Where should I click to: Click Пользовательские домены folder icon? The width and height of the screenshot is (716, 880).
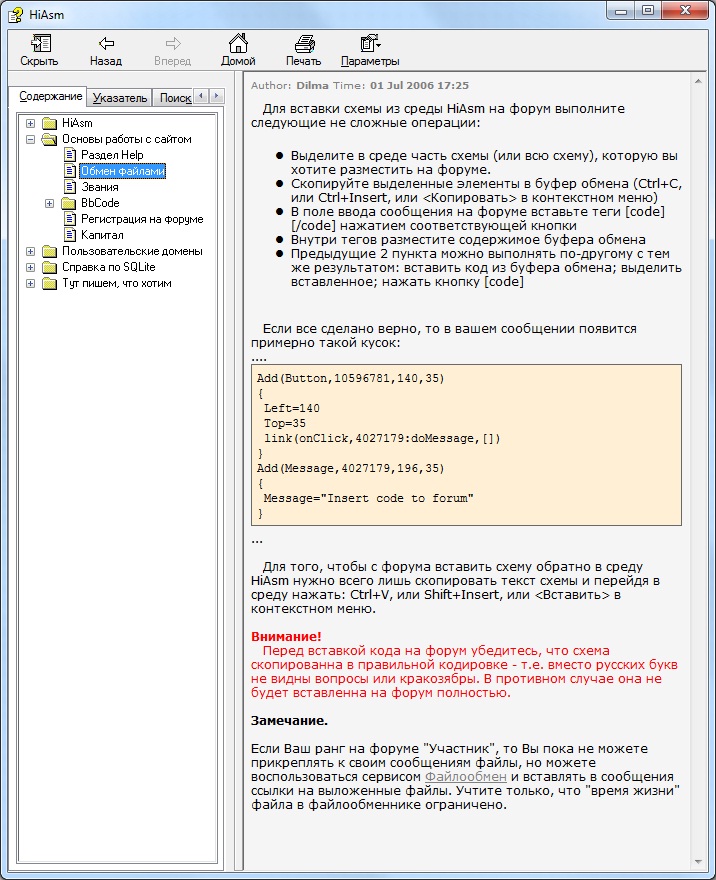click(x=50, y=251)
